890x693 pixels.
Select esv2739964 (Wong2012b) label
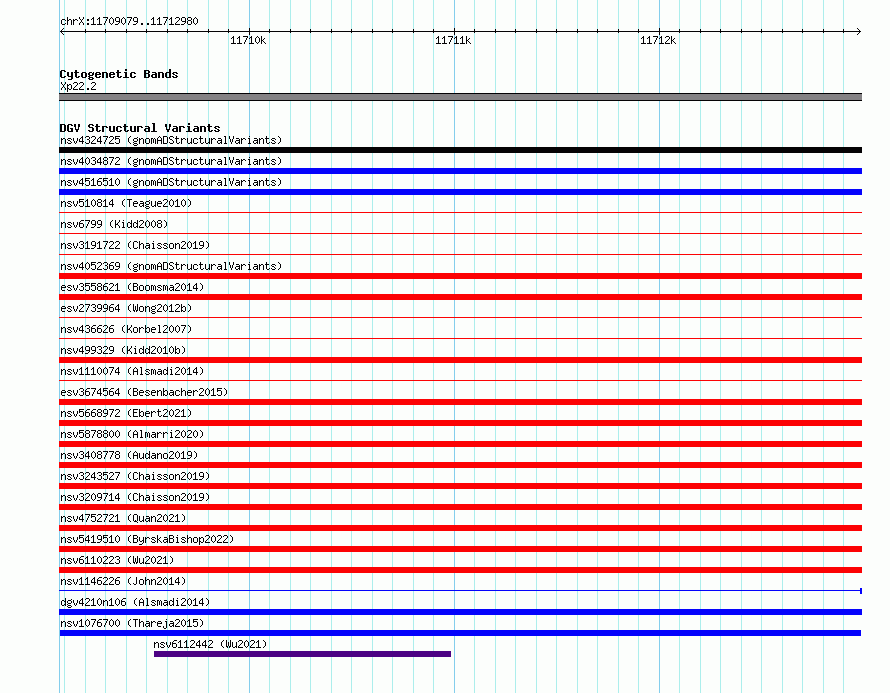(126, 308)
